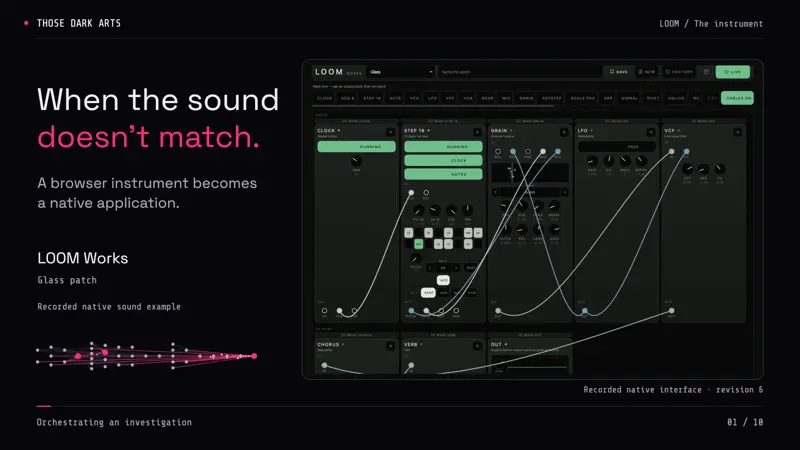Click the ADD button in STEP 16

click(443, 280)
